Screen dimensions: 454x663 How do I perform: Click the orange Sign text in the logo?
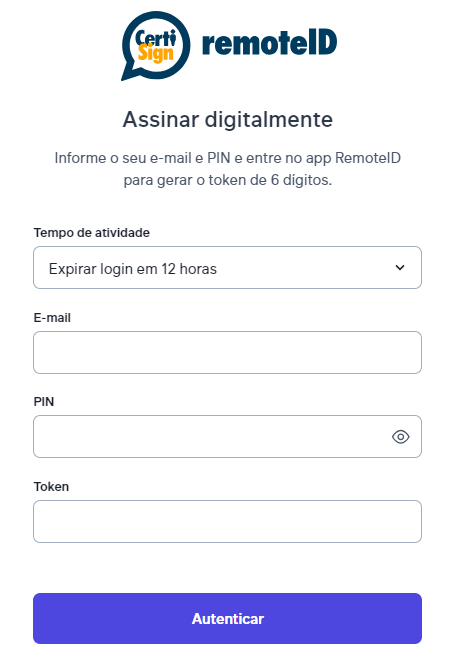pyautogui.click(x=156, y=54)
